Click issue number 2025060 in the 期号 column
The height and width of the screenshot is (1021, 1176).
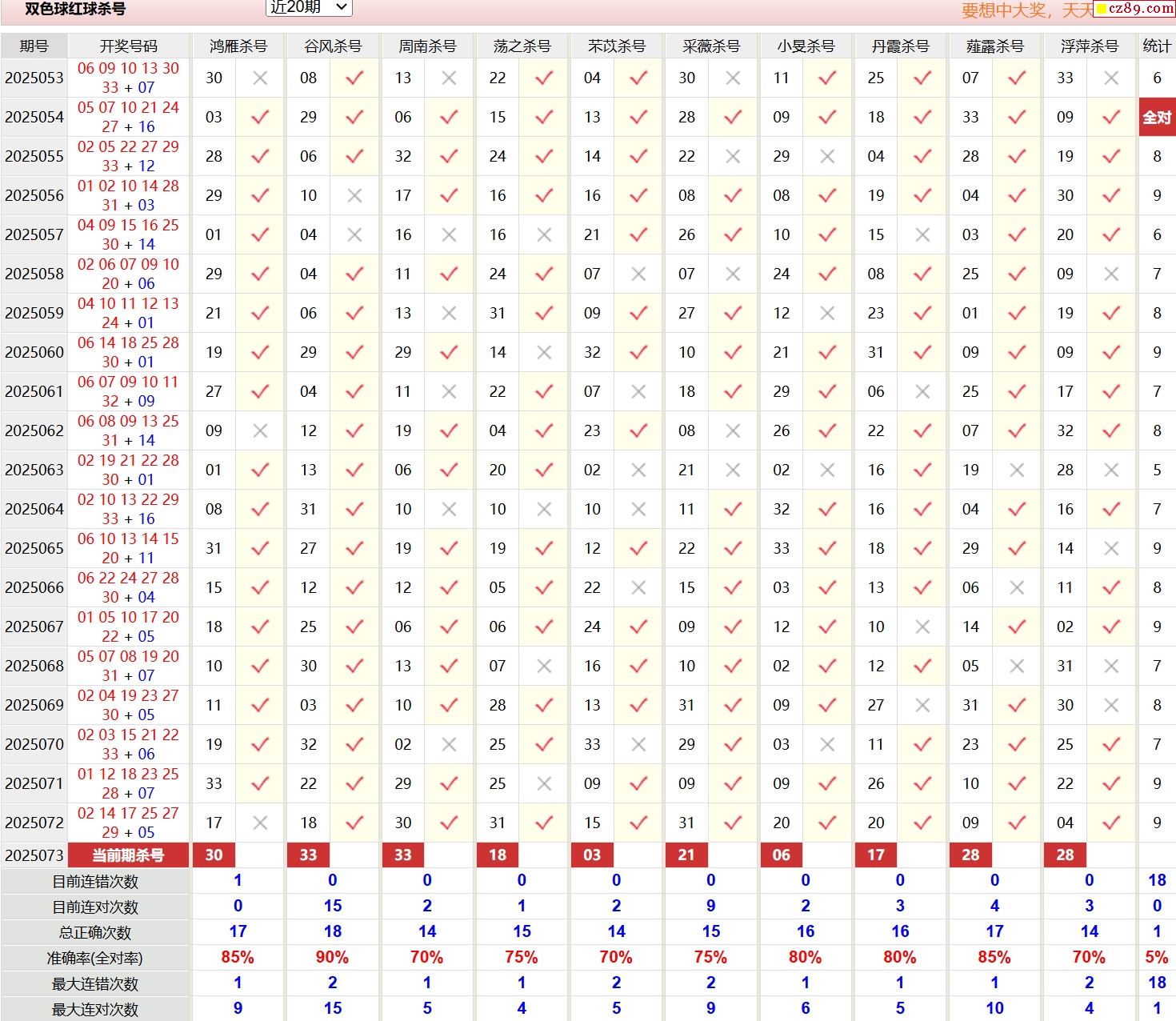click(34, 352)
